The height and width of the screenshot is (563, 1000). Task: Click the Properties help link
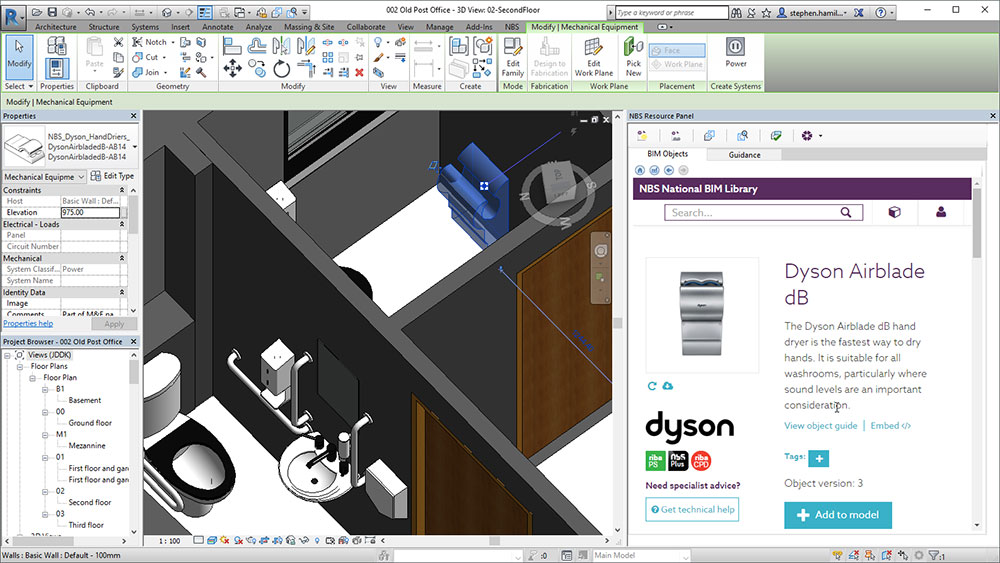[28, 323]
